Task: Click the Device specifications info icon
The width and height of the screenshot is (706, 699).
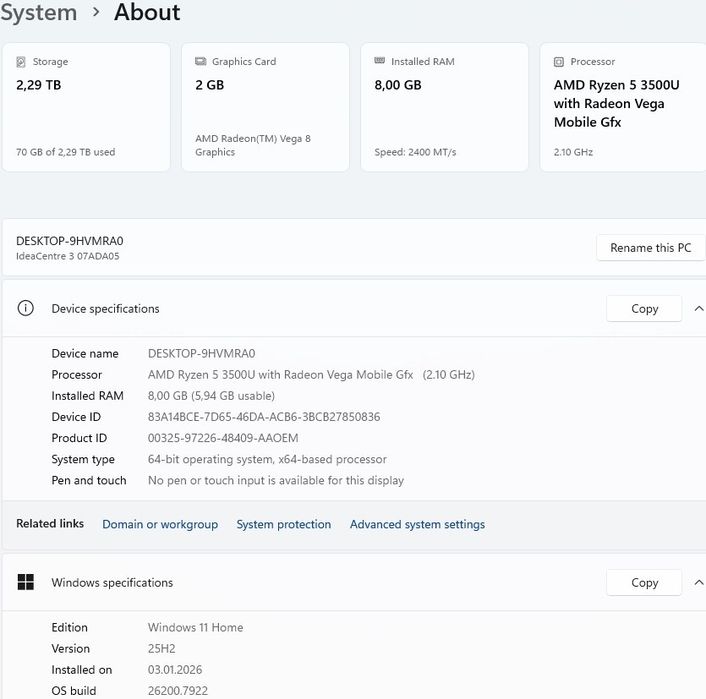Action: pos(26,309)
